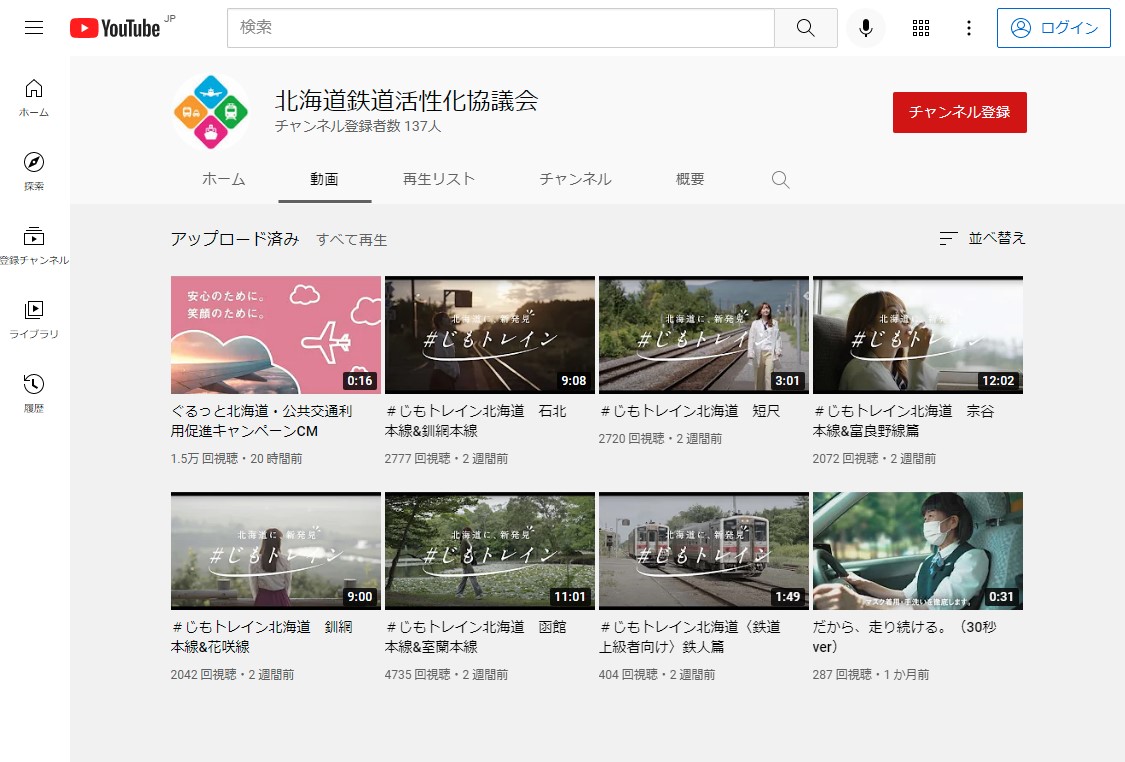Open title じもトレイン北海道 石北本線&釧網本線

[475, 421]
